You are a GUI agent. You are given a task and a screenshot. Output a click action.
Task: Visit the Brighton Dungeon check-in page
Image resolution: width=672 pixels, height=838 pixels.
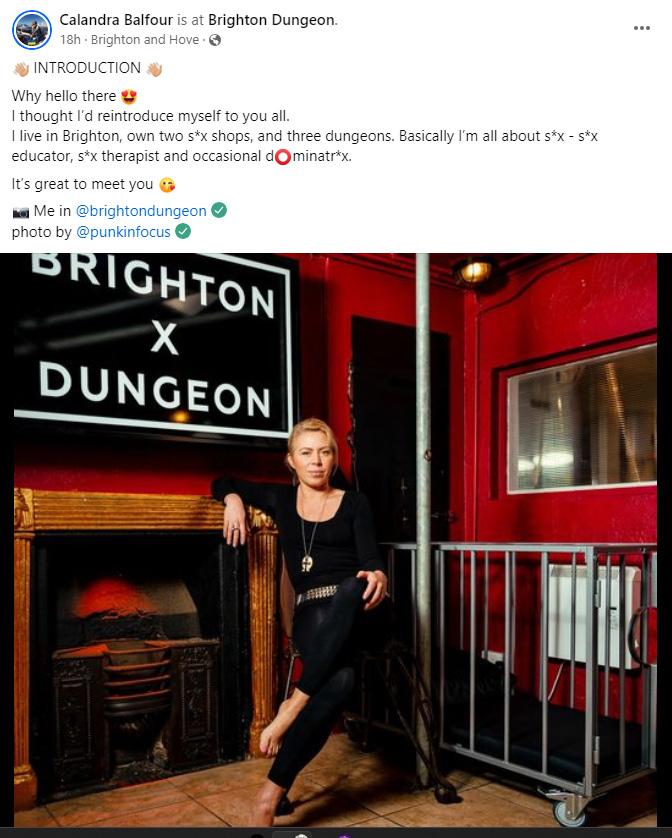coord(272,20)
